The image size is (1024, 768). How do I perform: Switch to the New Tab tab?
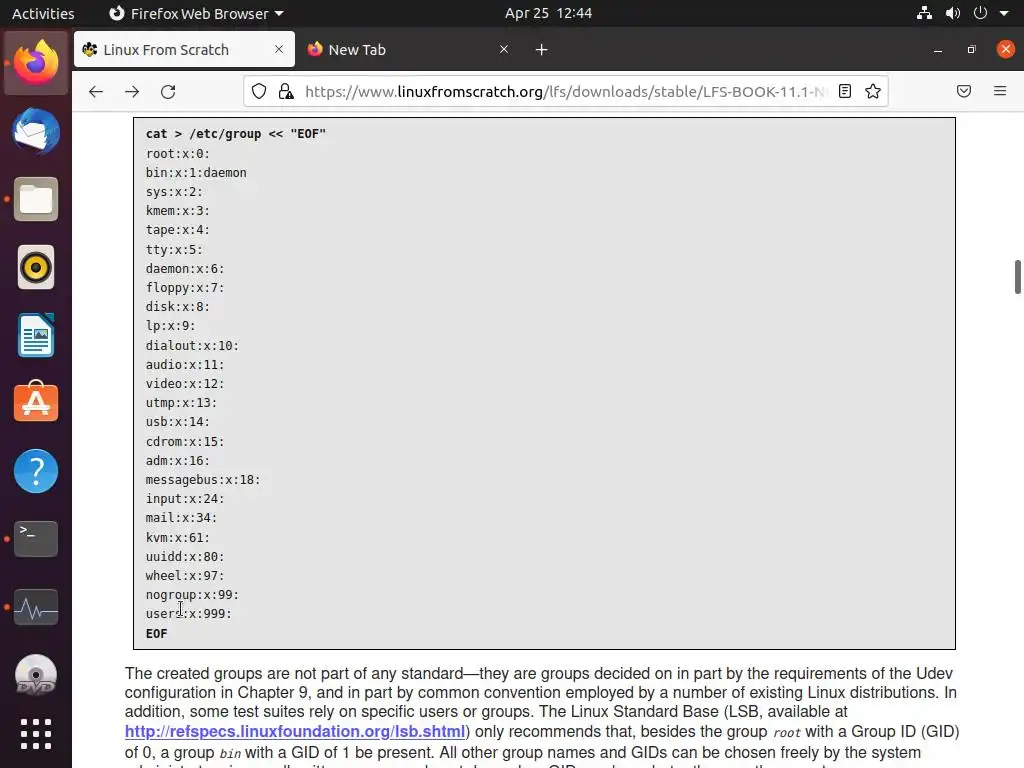[408, 50]
